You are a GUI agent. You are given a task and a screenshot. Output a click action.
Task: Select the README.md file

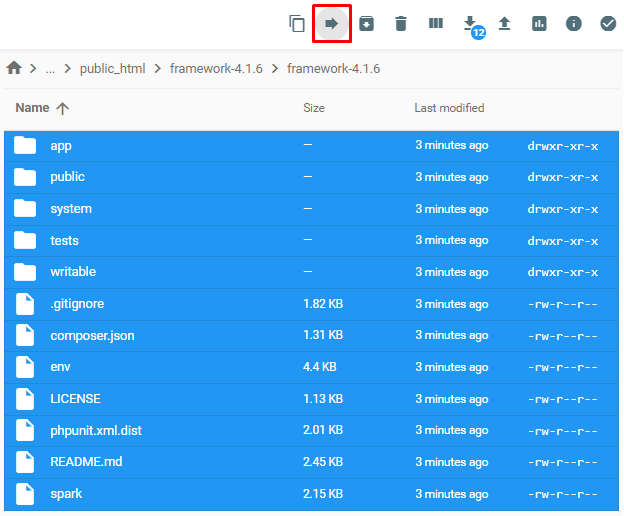coord(86,462)
